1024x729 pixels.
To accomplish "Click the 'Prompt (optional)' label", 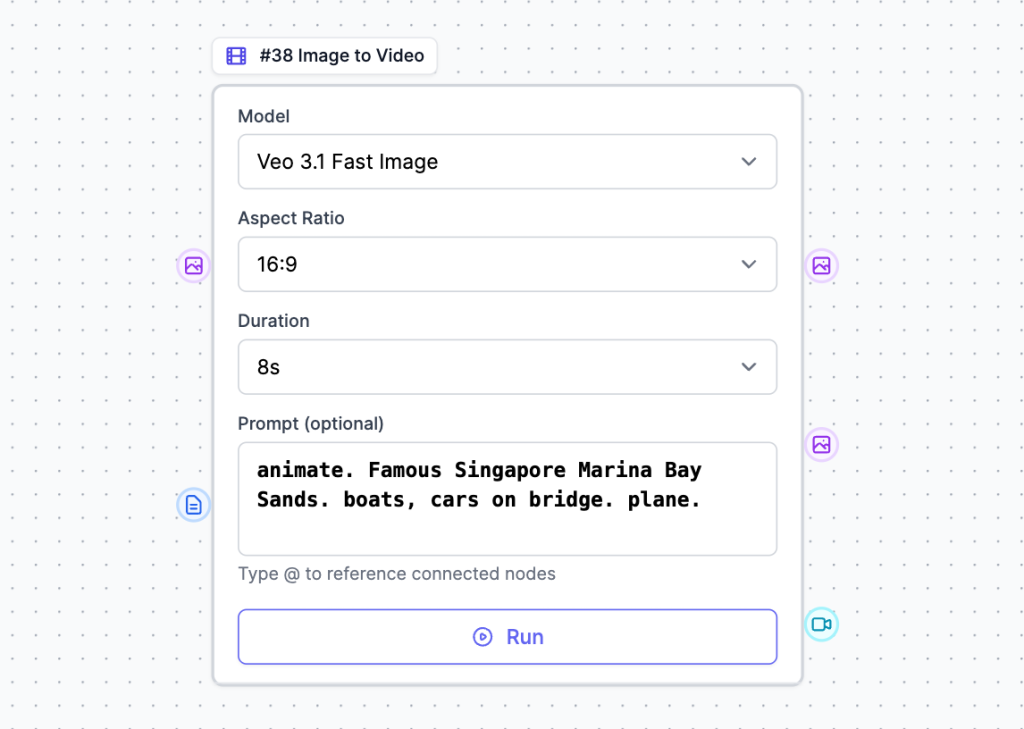I will pos(310,423).
